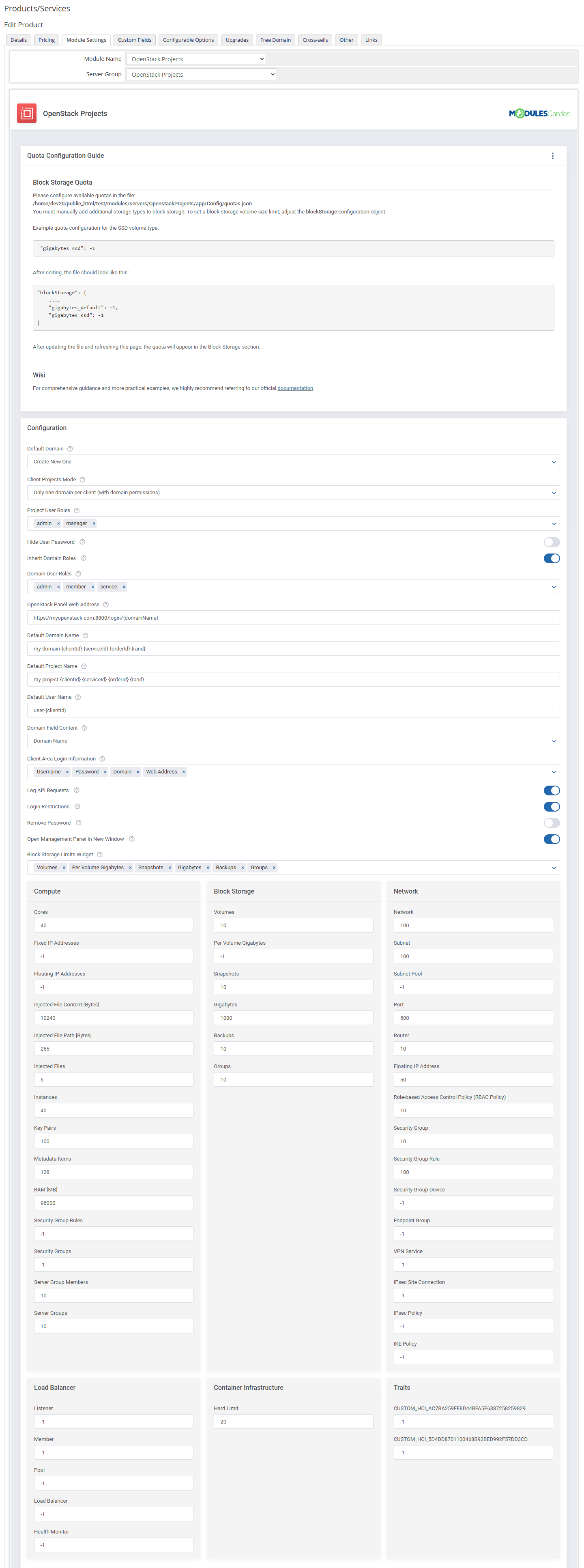Click the Default User Name help icon
Screen dimensions: 584x1568
coord(78,698)
